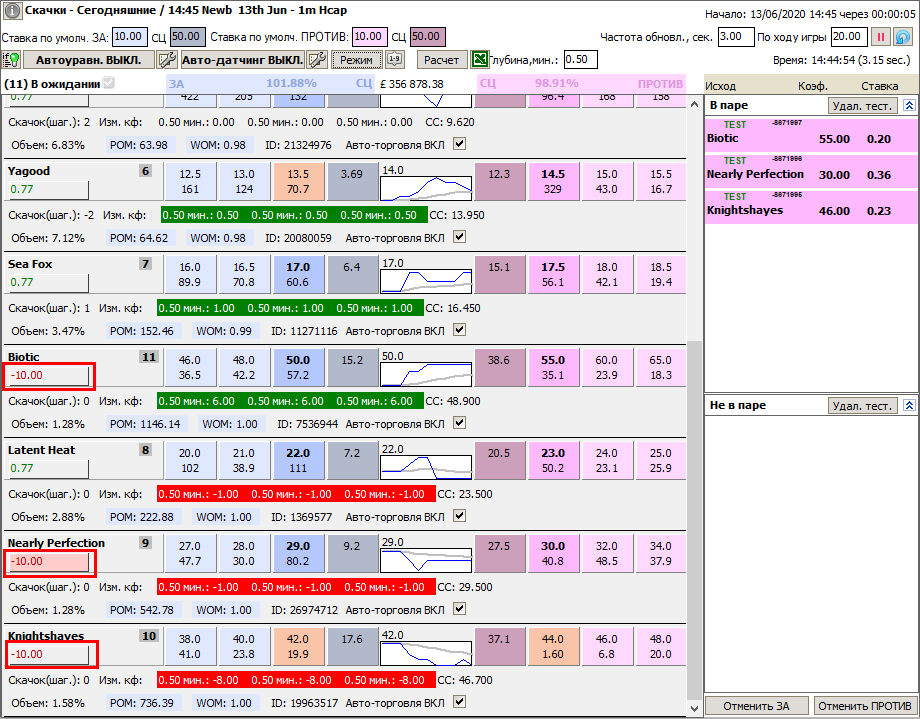Click the Режим button
This screenshot has height=719, width=920.
pyautogui.click(x=356, y=60)
